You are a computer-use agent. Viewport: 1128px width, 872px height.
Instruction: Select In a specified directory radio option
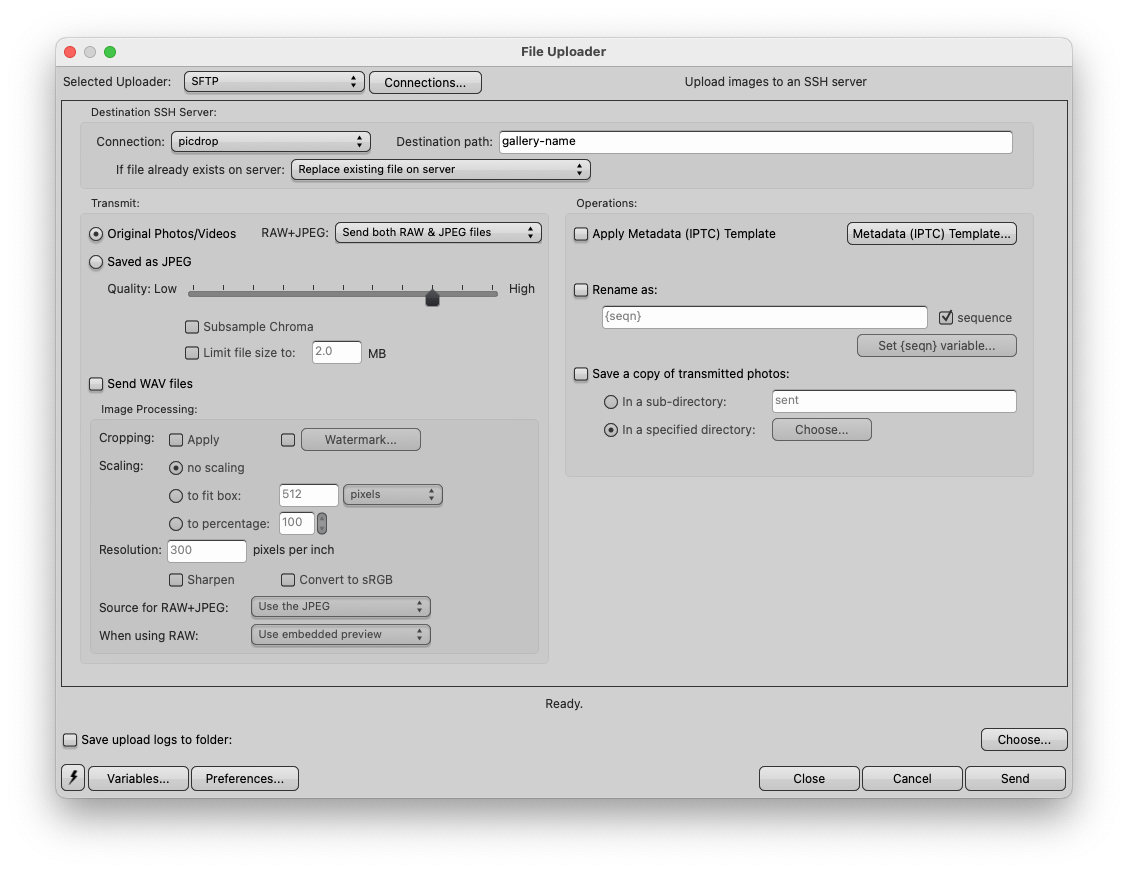(611, 430)
